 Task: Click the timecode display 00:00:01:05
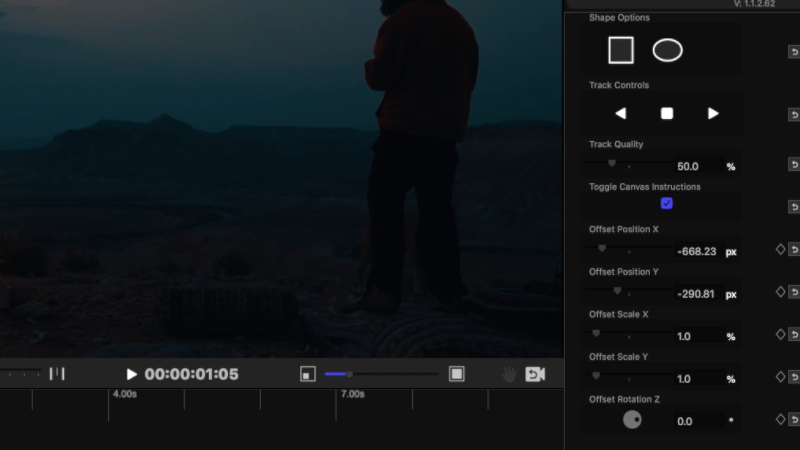click(x=191, y=374)
